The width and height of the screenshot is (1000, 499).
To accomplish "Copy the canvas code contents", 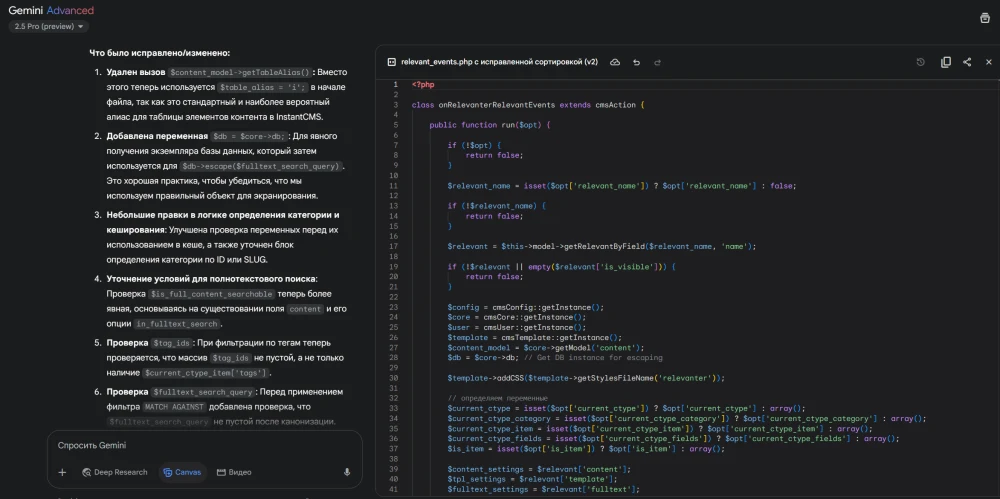I will click(946, 62).
